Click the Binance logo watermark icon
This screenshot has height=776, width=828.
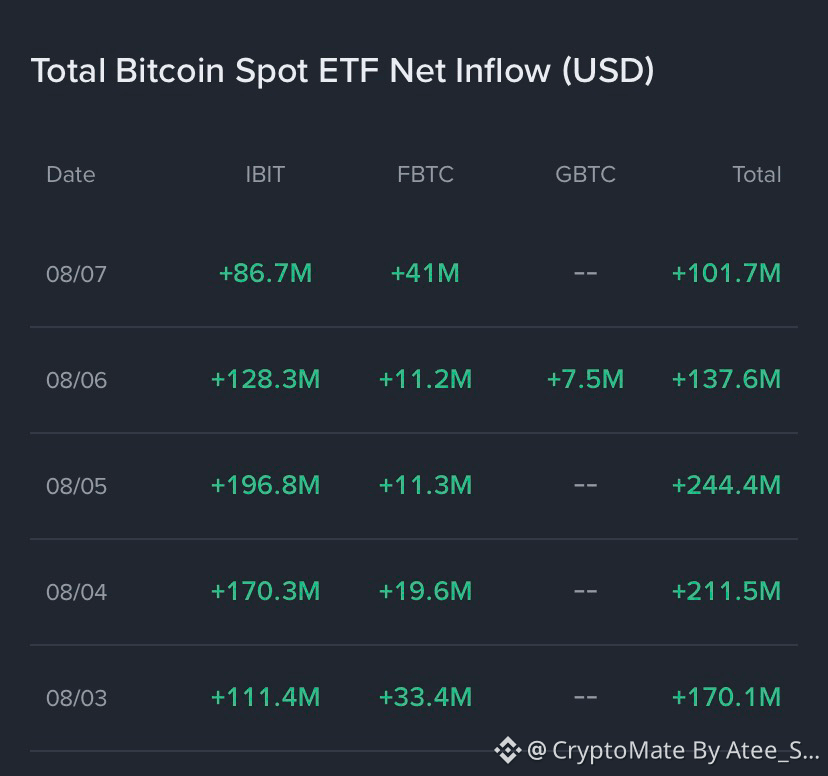[x=507, y=750]
